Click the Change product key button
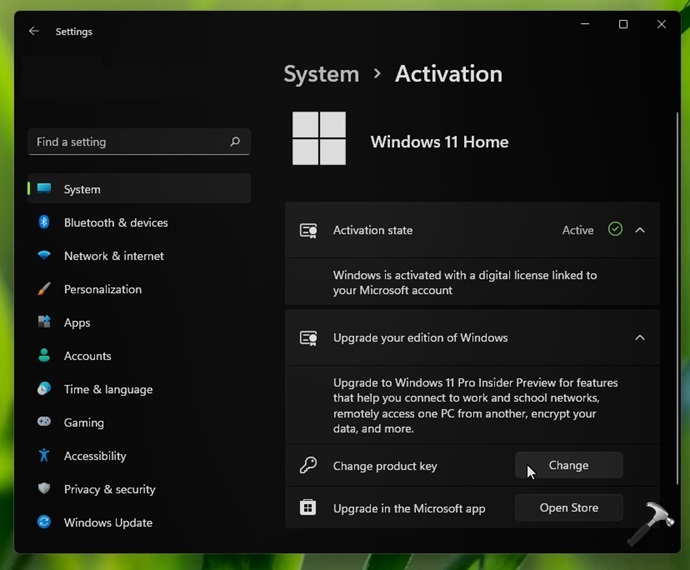Viewport: 690px width, 570px height. (569, 465)
